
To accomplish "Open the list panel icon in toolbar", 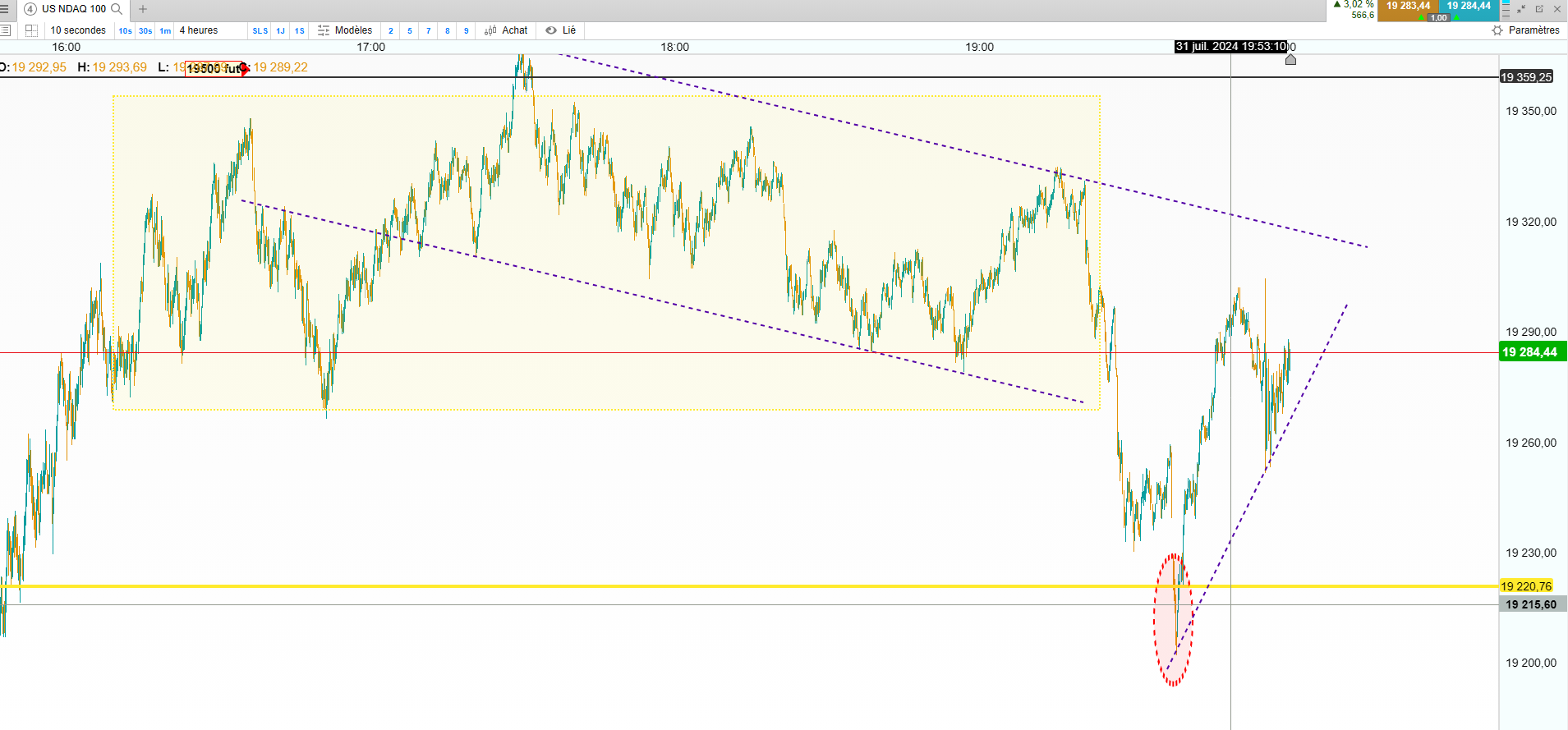I will [x=5, y=30].
